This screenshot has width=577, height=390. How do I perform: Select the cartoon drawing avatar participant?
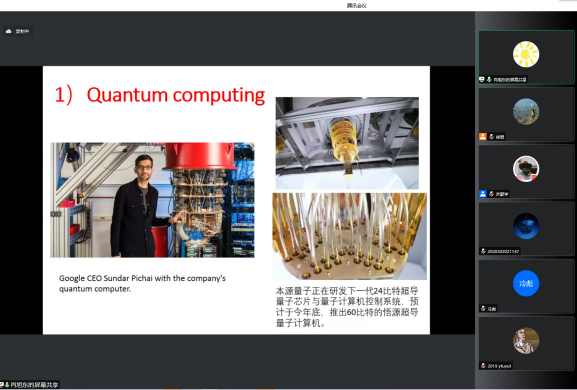tap(526, 341)
